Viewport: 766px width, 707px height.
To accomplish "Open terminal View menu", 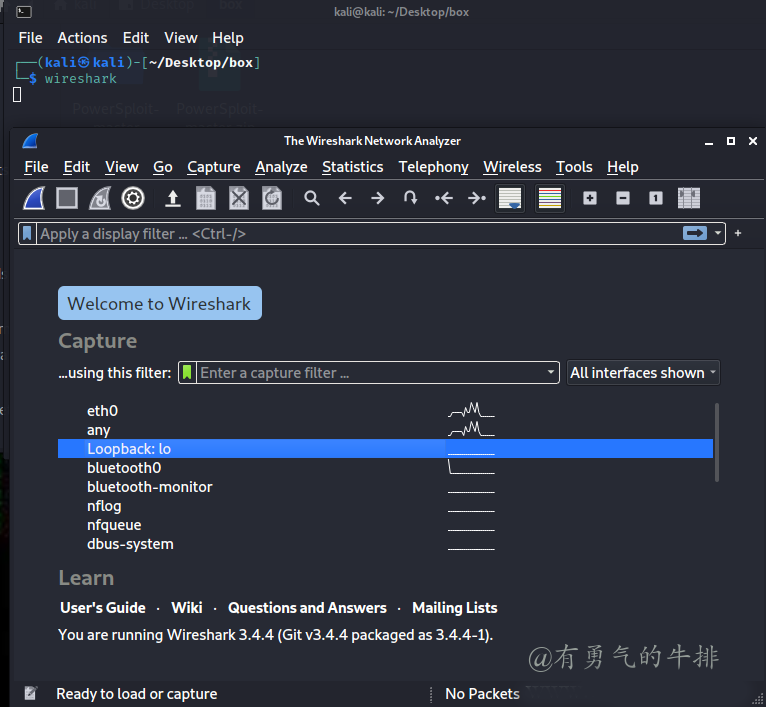I will 181,38.
